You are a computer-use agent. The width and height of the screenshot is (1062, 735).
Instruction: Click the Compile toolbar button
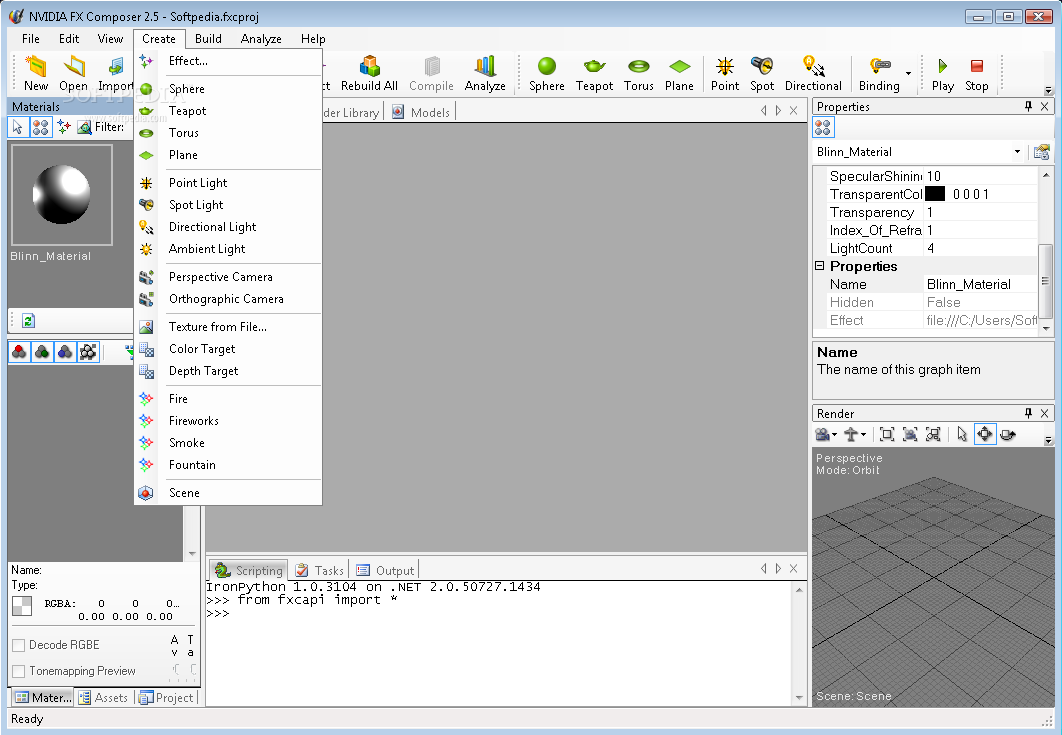pyautogui.click(x=431, y=73)
